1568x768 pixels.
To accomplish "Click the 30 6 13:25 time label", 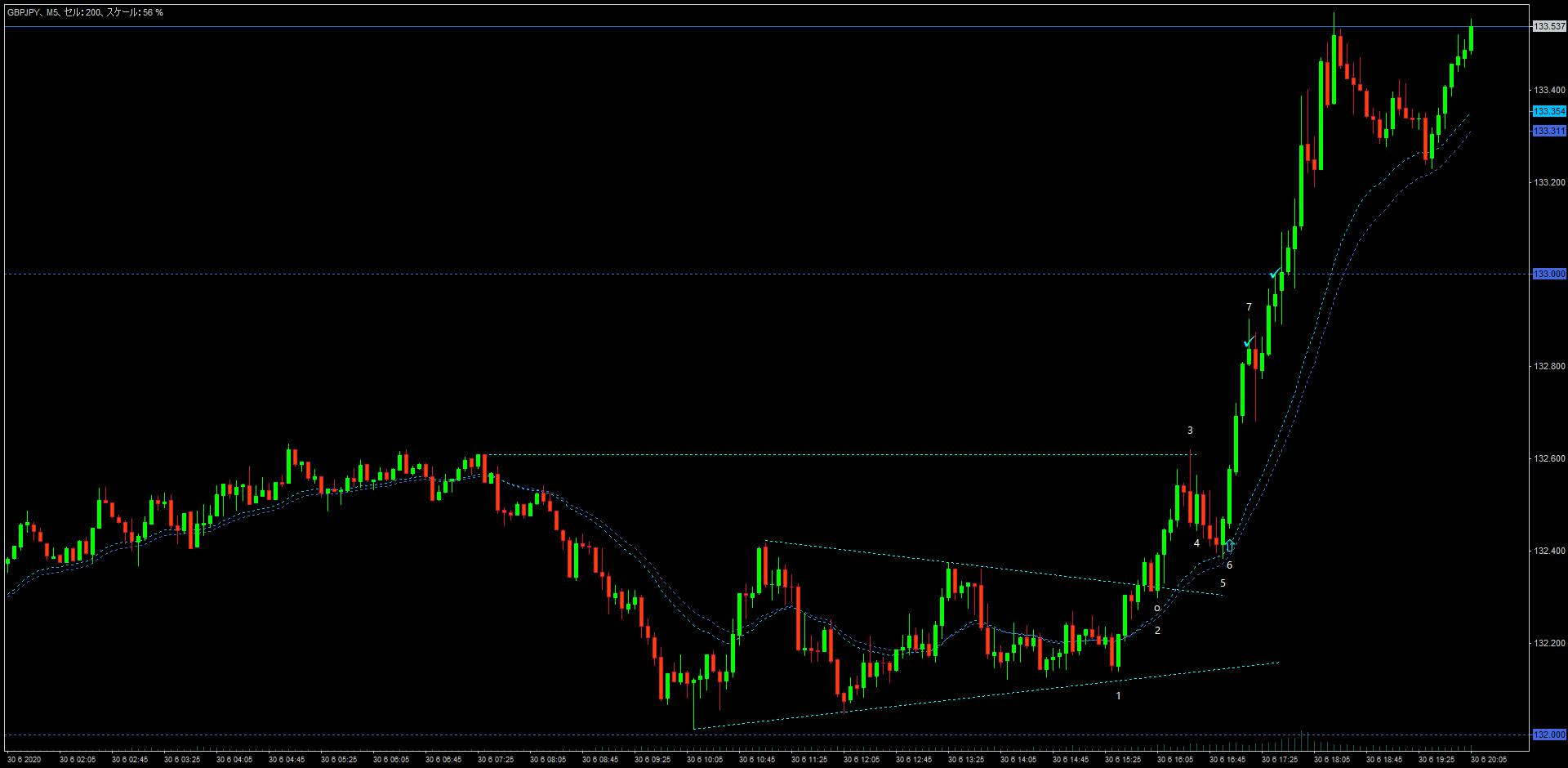I will pyautogui.click(x=966, y=760).
